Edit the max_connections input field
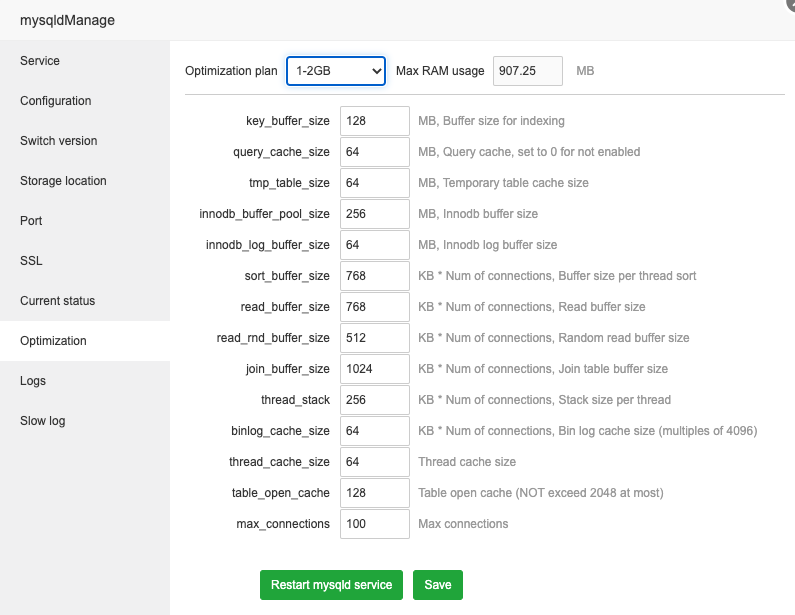 pos(375,524)
